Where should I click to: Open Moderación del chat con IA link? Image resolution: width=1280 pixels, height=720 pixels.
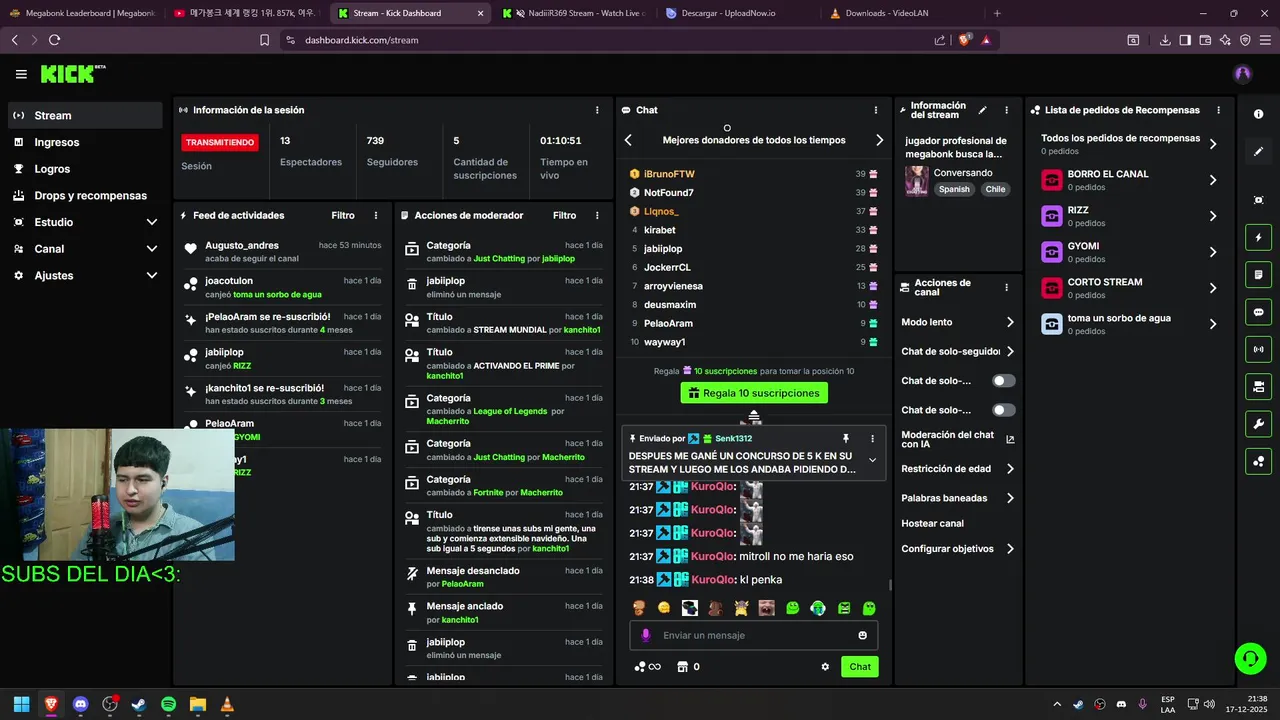958,439
